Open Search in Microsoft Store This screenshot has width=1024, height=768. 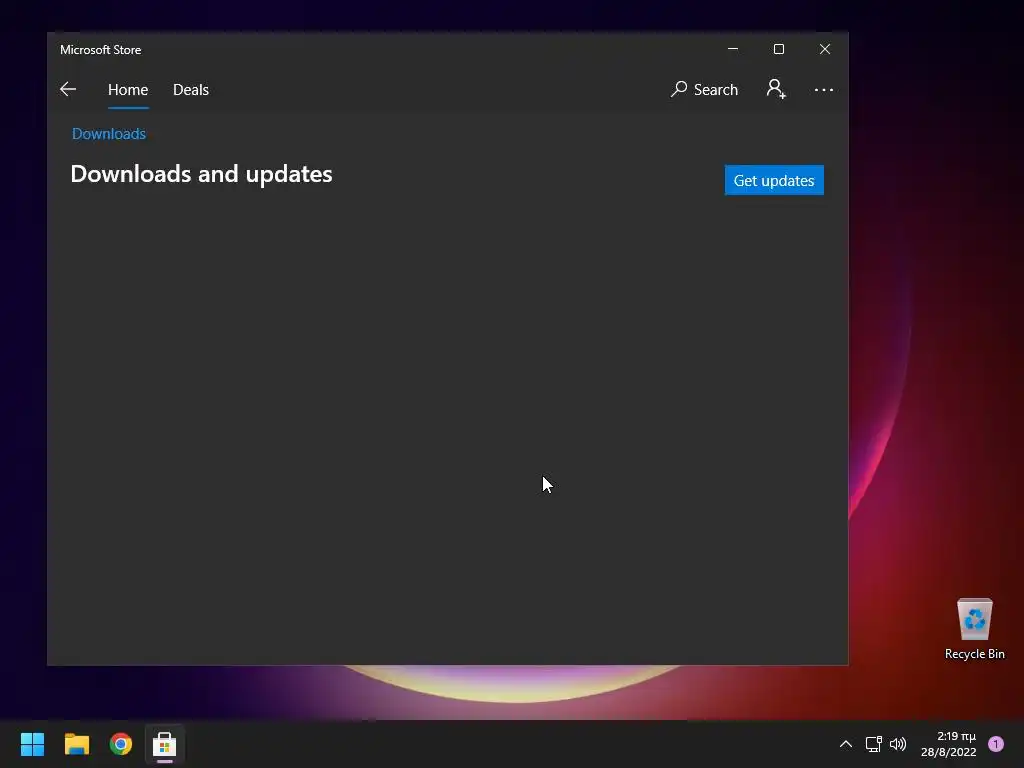click(x=704, y=89)
